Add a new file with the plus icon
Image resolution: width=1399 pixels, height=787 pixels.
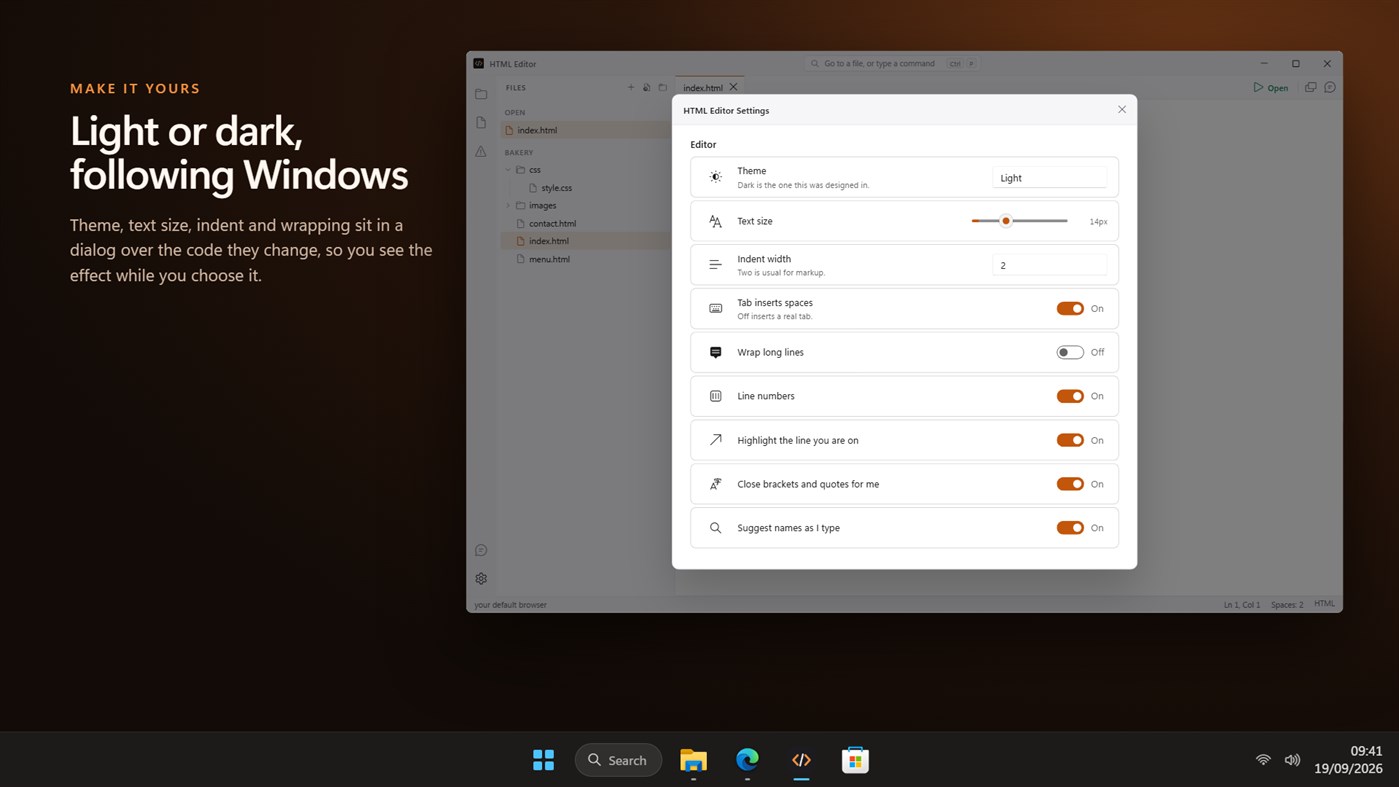[x=631, y=88]
